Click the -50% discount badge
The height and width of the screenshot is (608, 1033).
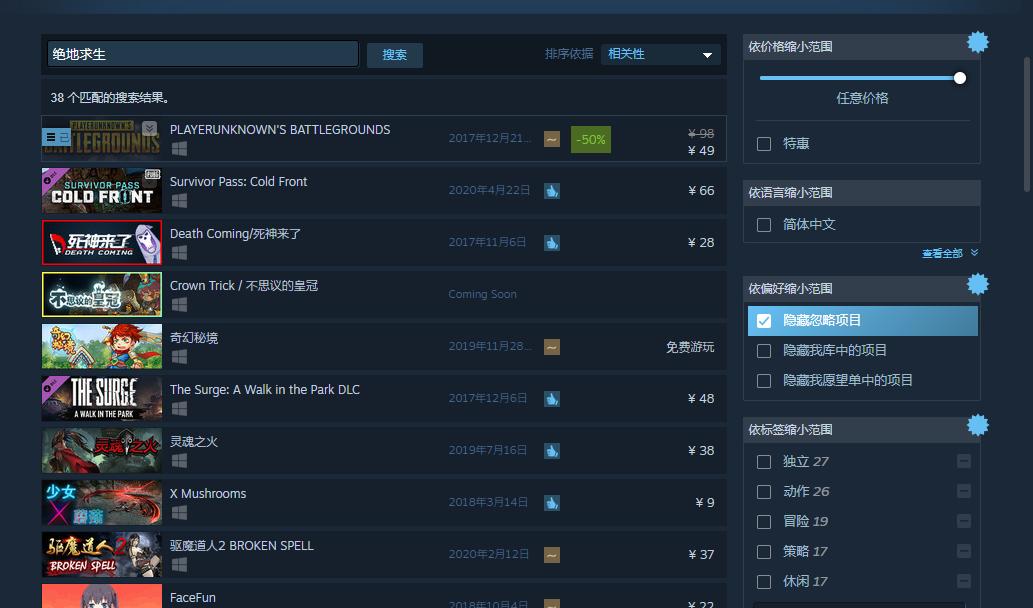coord(591,140)
